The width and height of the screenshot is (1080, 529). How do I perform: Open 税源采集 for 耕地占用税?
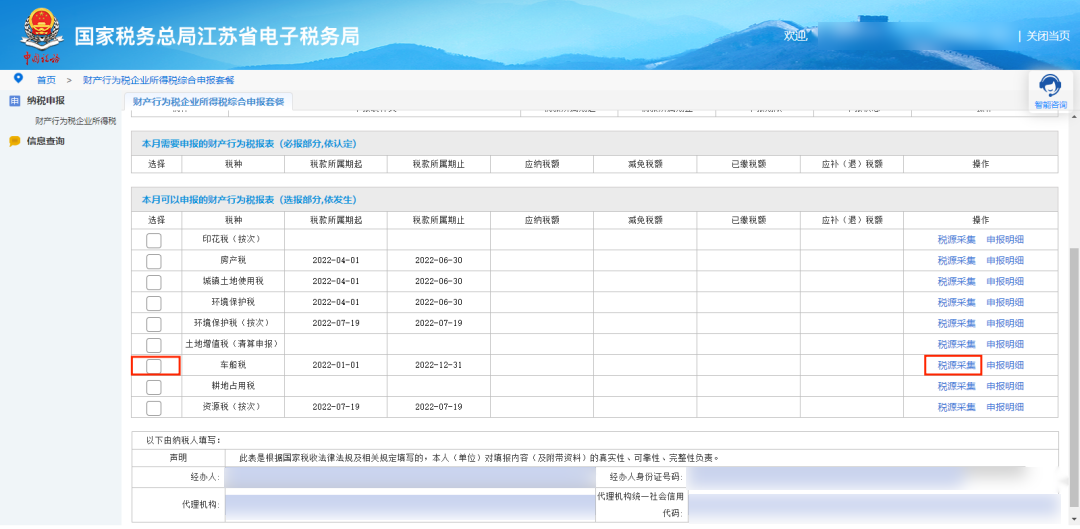(x=957, y=386)
